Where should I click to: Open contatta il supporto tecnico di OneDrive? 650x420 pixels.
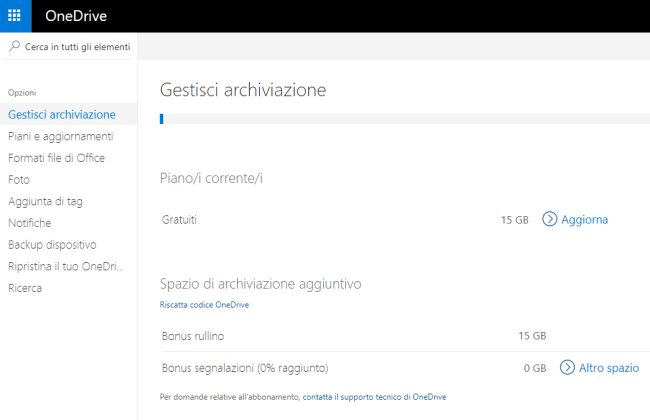(374, 397)
